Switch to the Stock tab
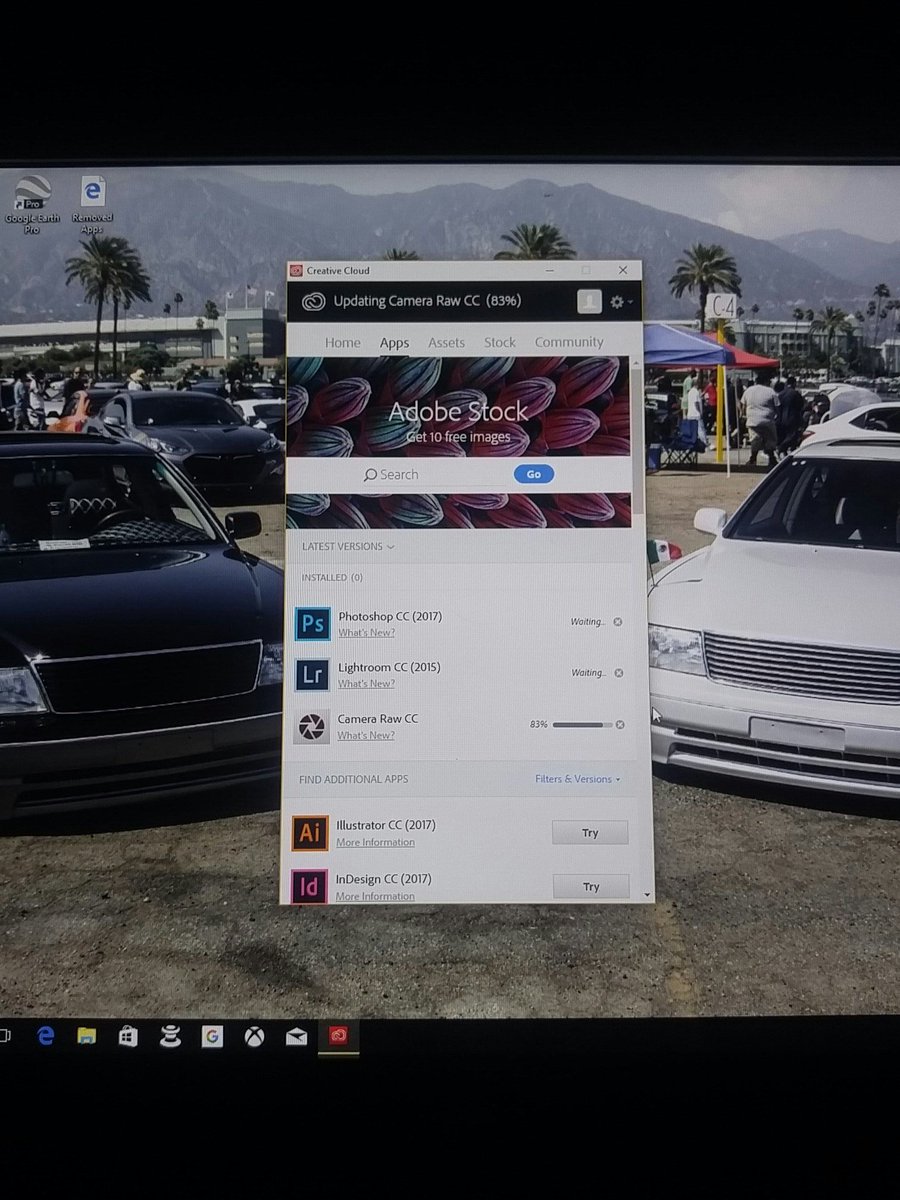 click(500, 342)
